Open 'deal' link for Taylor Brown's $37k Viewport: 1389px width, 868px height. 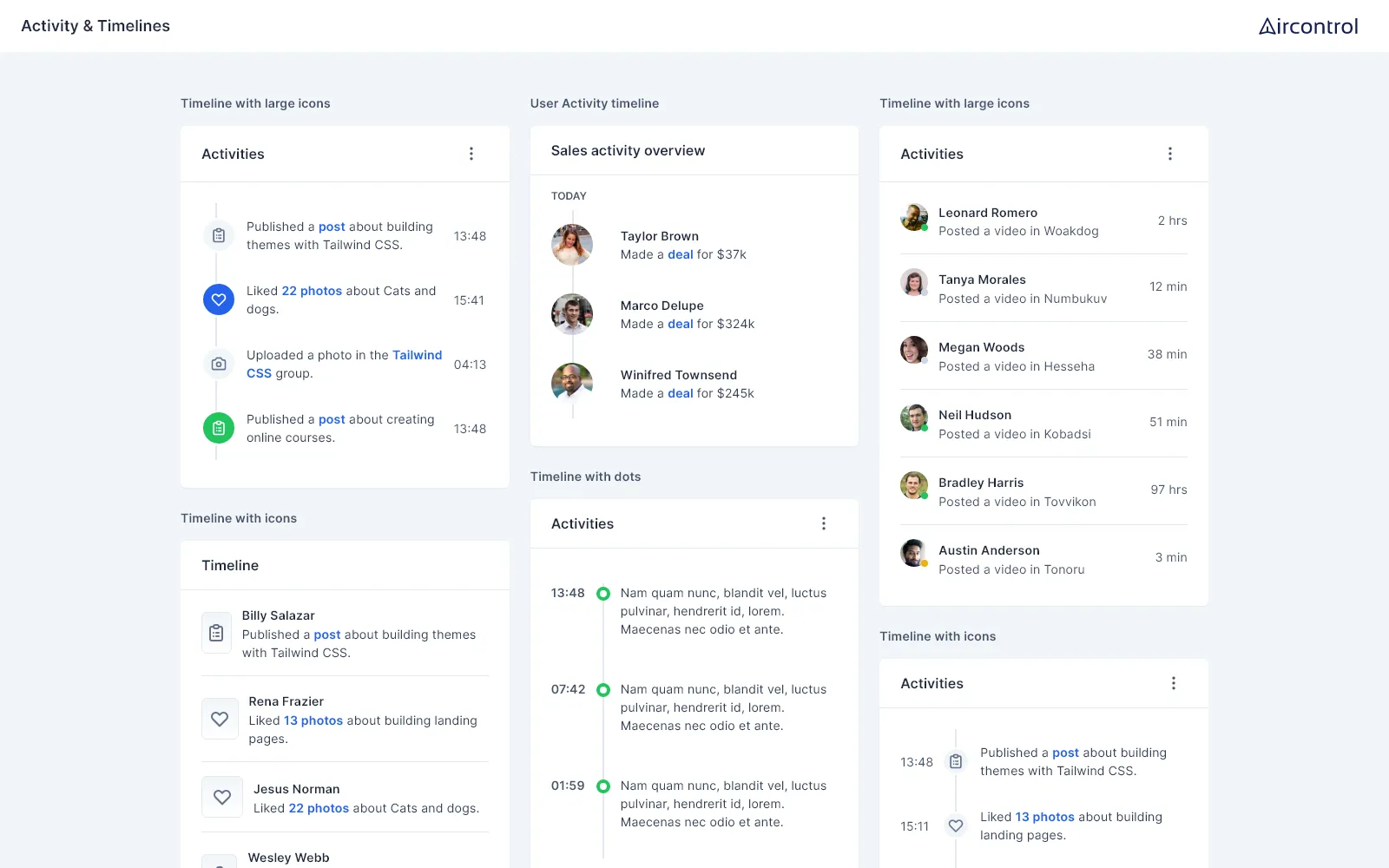(681, 254)
